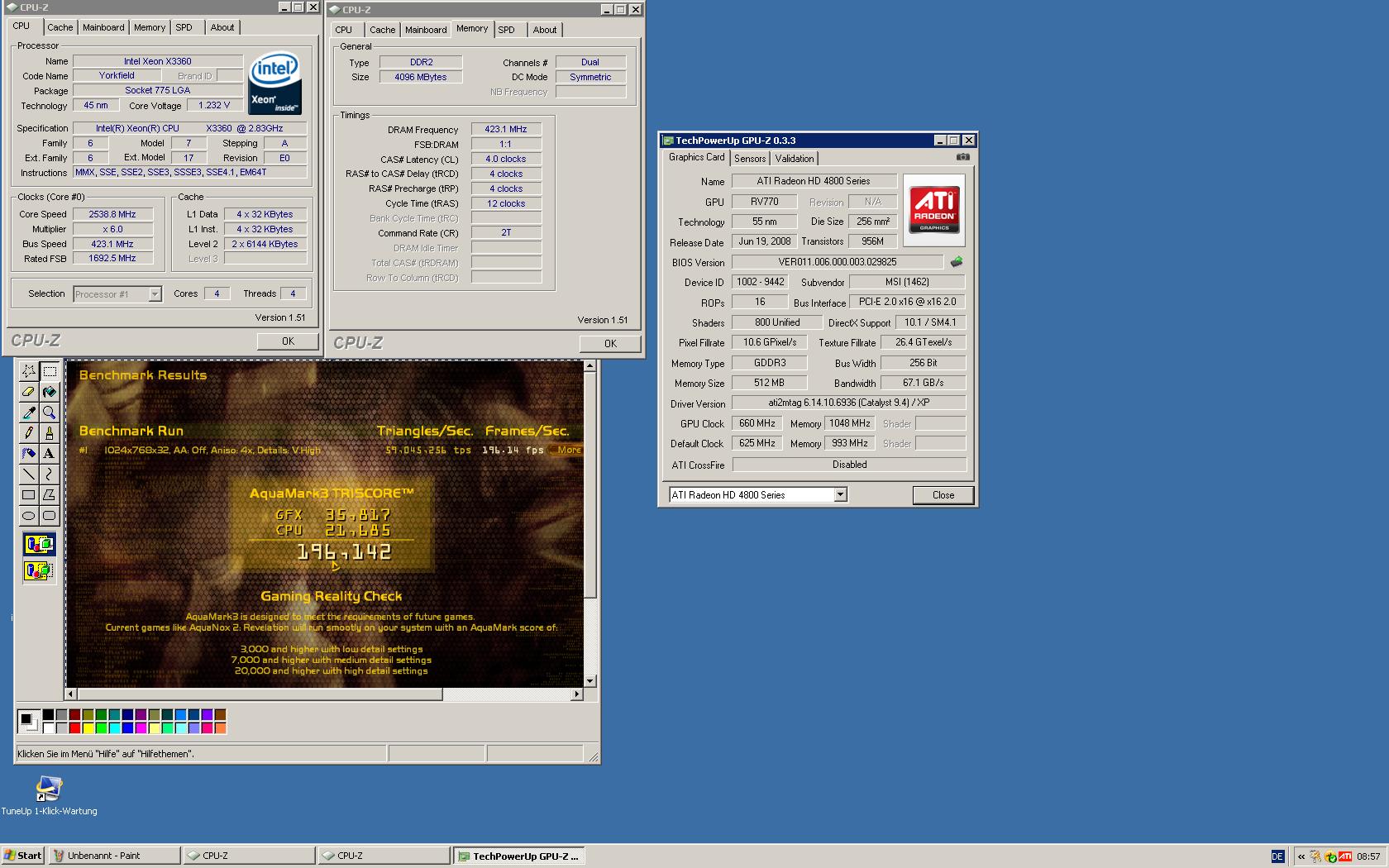This screenshot has width=1389, height=868.
Task: Pick the Eraser tool in Paint
Action: point(29,392)
